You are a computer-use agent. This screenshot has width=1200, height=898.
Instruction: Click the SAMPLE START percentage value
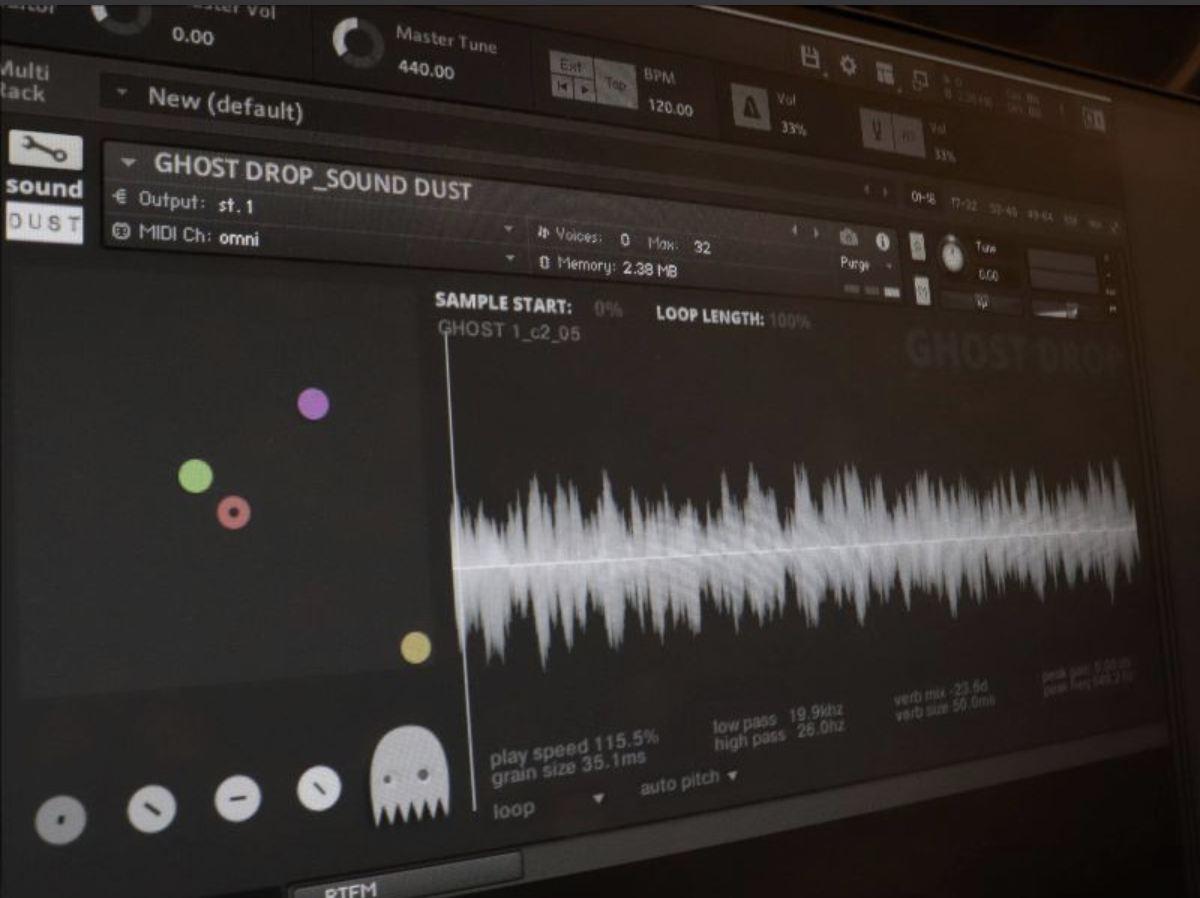[608, 310]
